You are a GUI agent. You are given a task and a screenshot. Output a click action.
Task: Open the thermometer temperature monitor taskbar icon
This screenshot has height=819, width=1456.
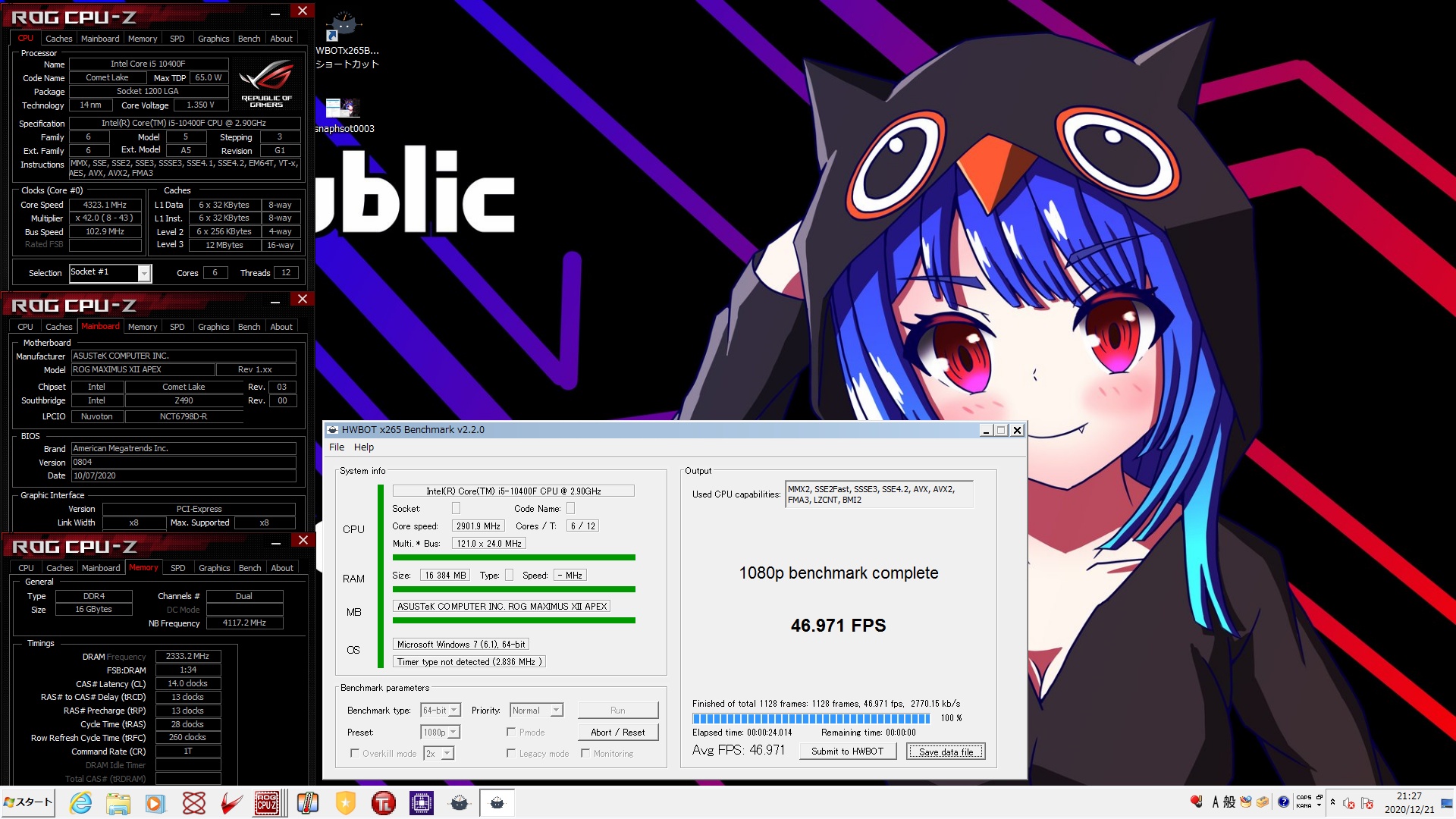(307, 803)
